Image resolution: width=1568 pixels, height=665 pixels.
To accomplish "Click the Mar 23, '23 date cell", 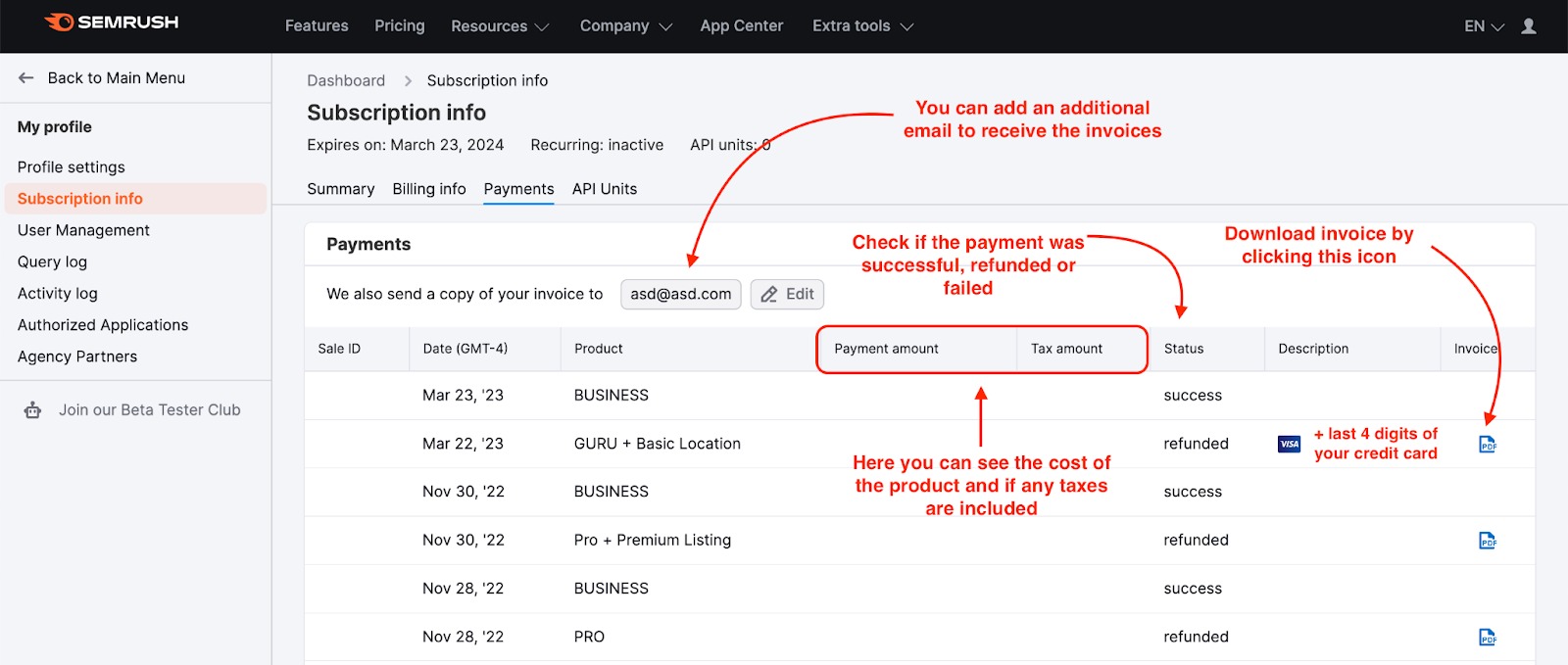I will pyautogui.click(x=464, y=396).
